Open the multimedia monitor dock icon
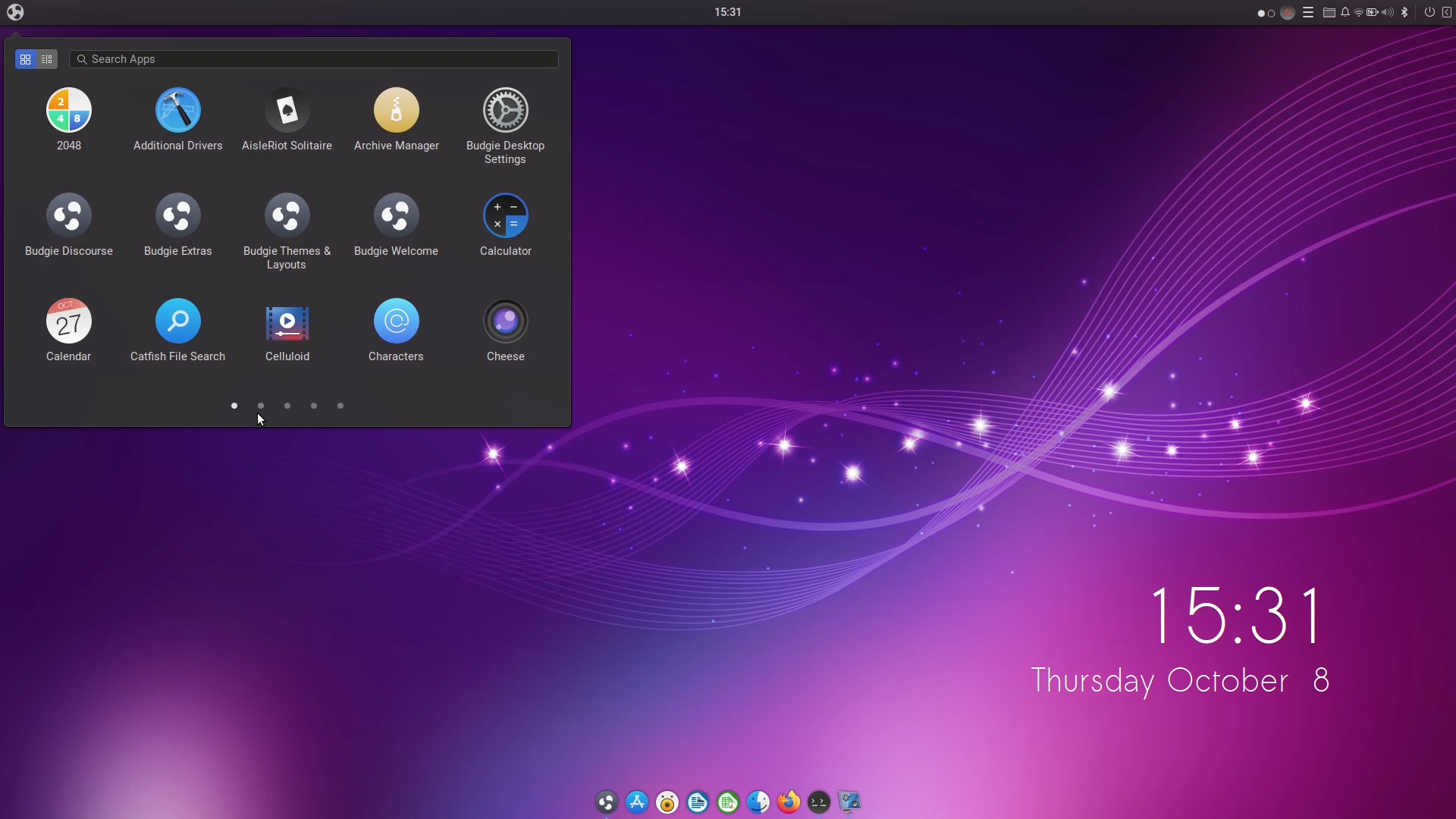Viewport: 1456px width, 819px height. coord(849,802)
